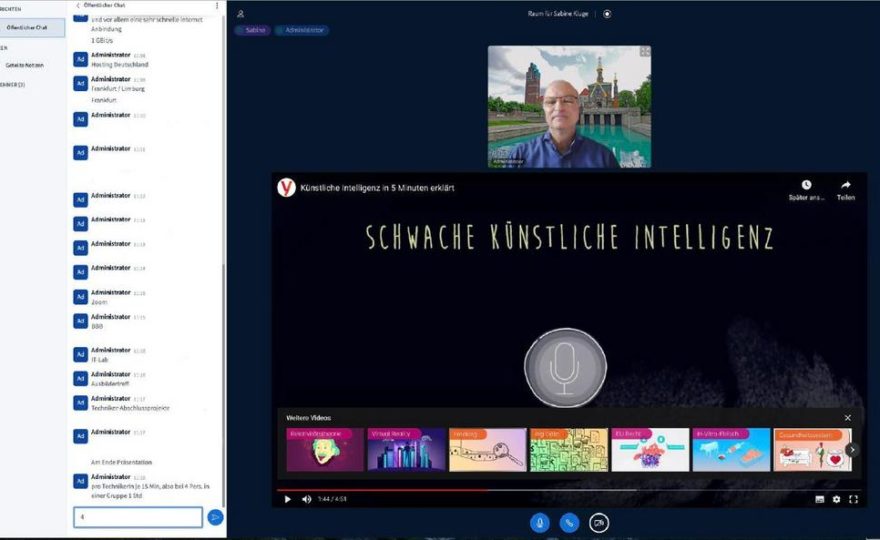
Task: Click the video time display 1:44 / 4:58
Action: point(332,499)
